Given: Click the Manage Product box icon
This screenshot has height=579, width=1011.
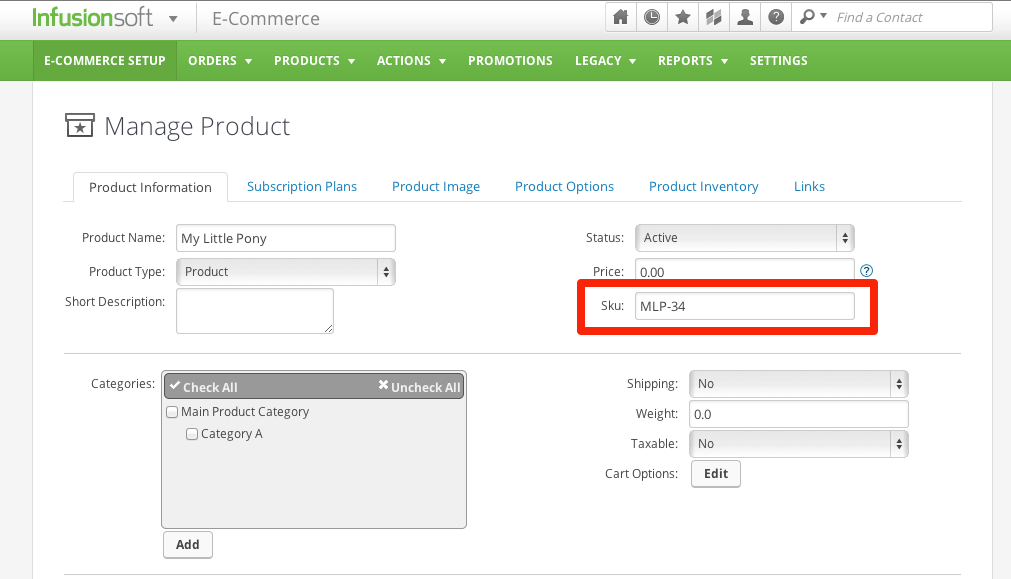Looking at the screenshot, I should [80, 125].
